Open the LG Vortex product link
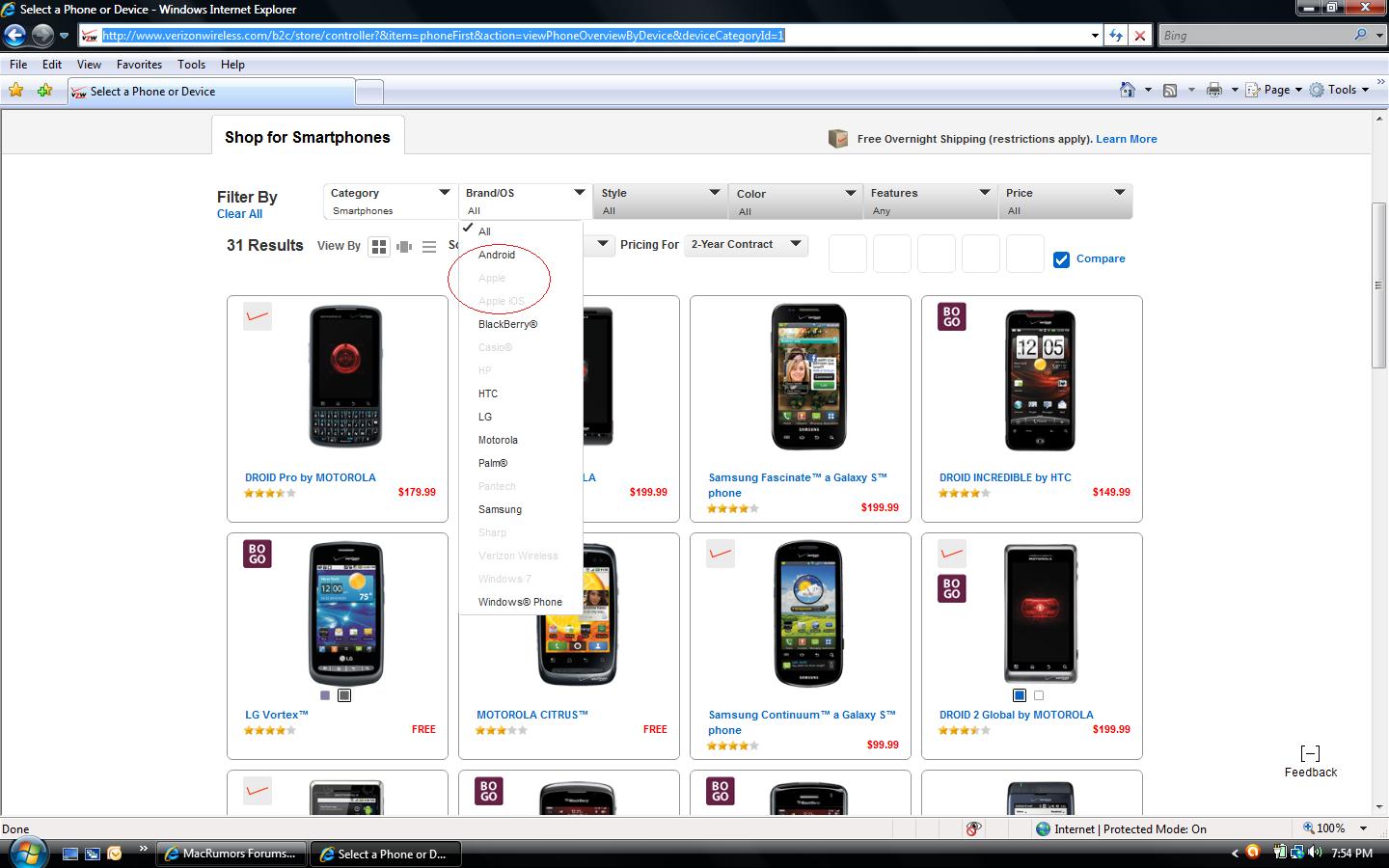 pos(277,715)
